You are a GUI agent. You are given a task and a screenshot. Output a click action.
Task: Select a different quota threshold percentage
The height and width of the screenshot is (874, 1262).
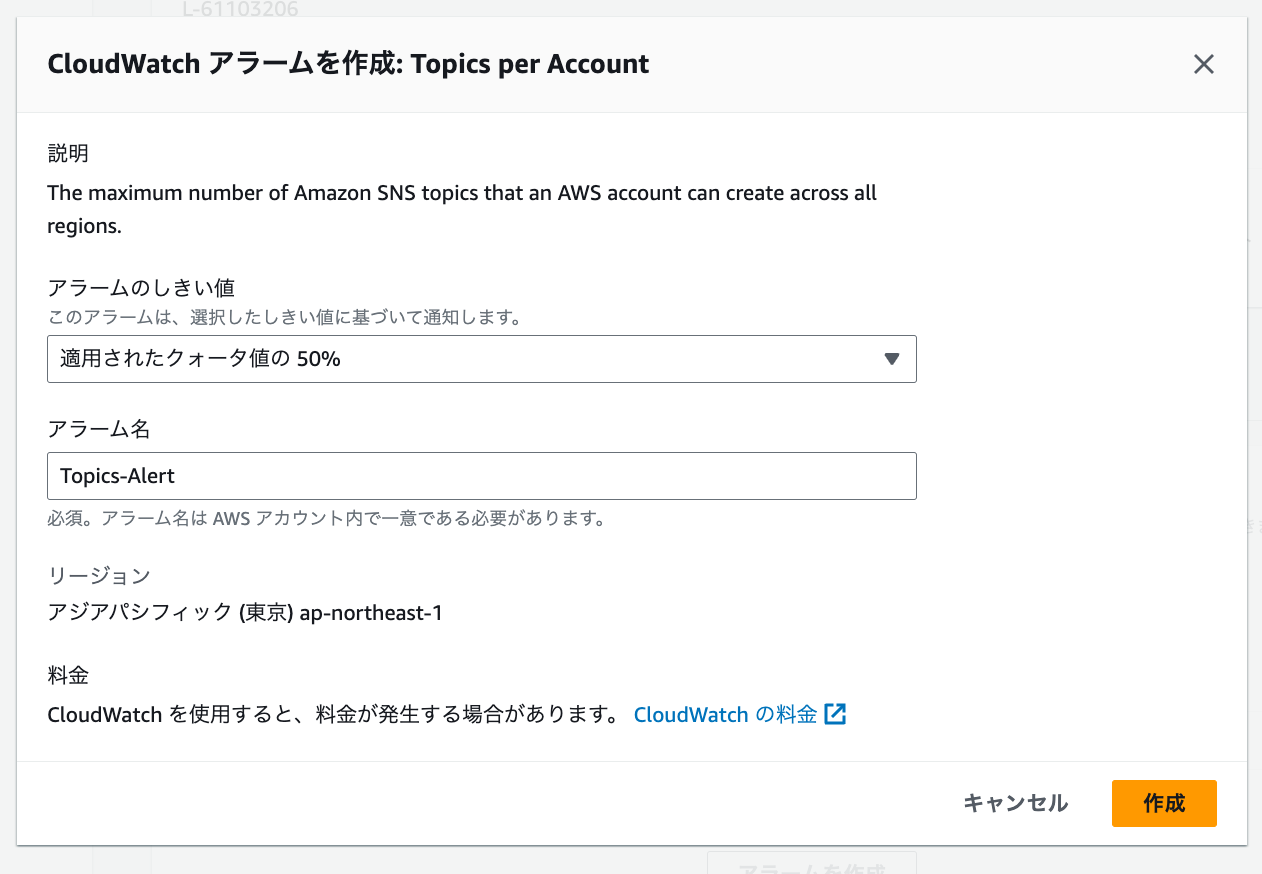[x=482, y=358]
